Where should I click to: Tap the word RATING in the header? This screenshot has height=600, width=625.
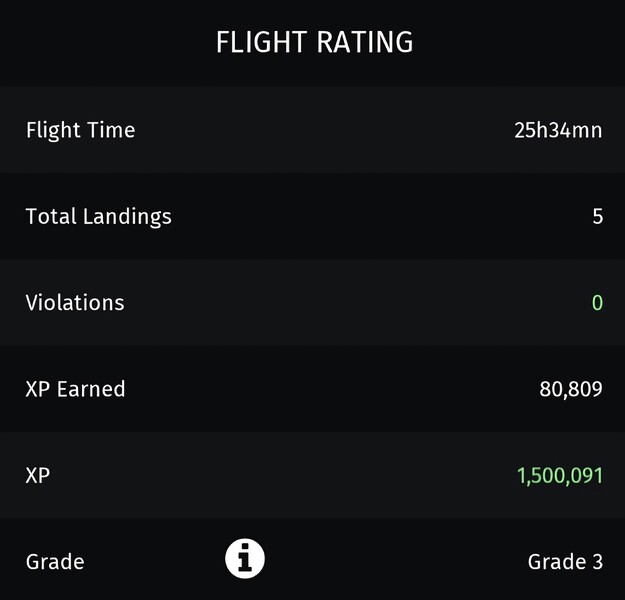point(365,42)
